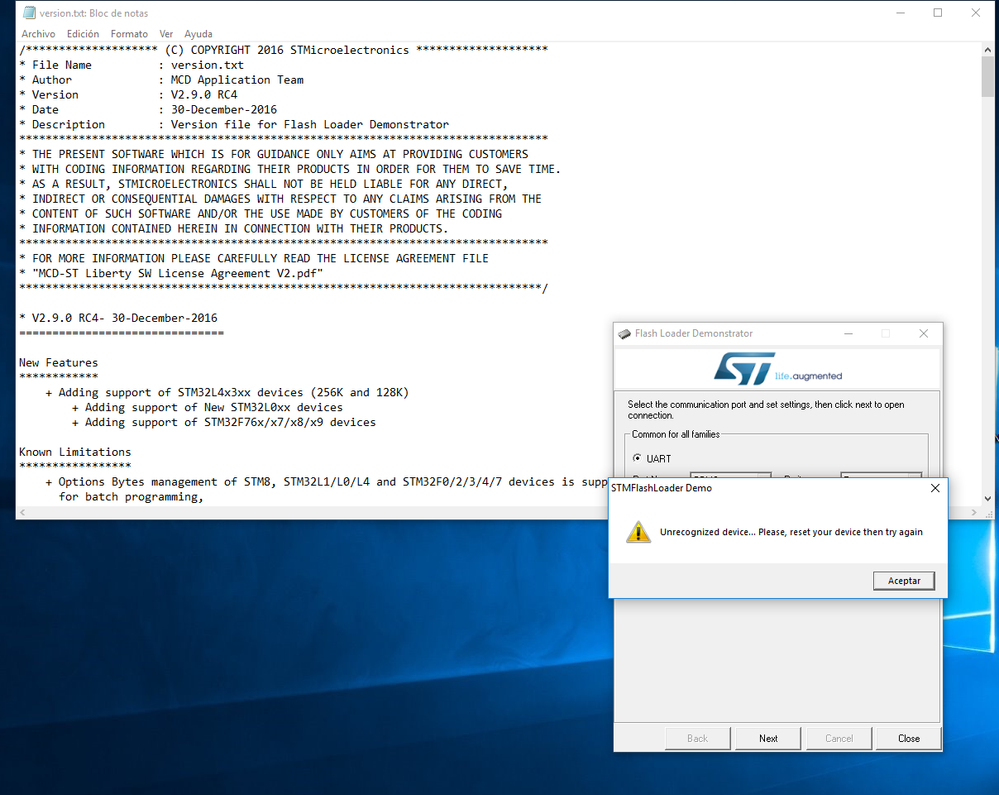Minimize the version.txt Notepad window
Screen dimensions: 999x795
point(900,13)
